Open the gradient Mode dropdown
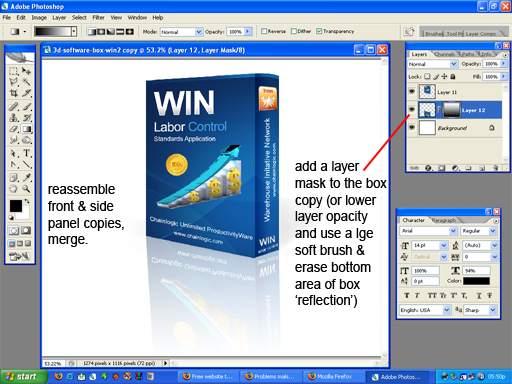The width and height of the screenshot is (512, 384). (x=181, y=32)
